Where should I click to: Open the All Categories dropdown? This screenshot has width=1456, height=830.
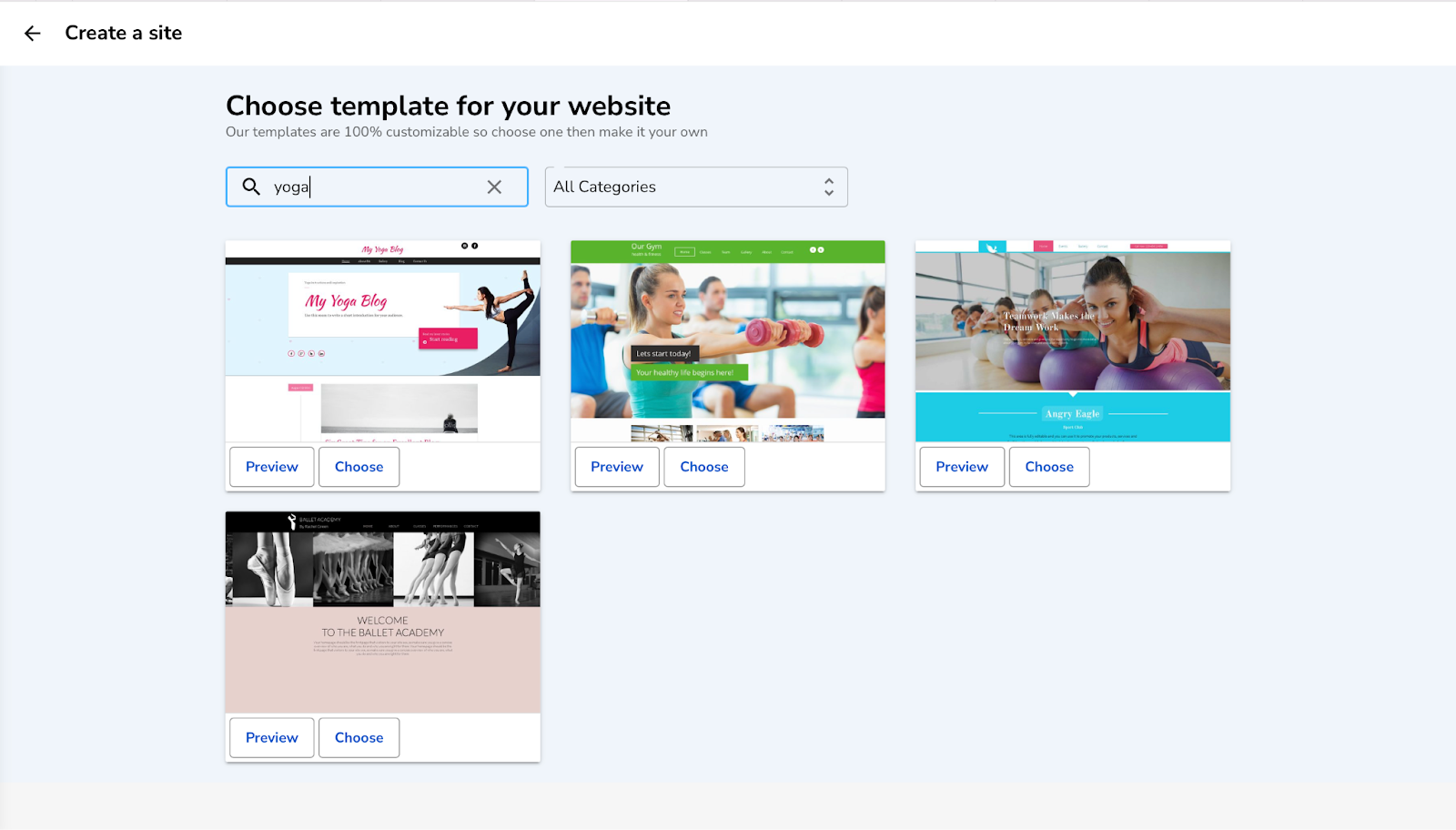(696, 187)
